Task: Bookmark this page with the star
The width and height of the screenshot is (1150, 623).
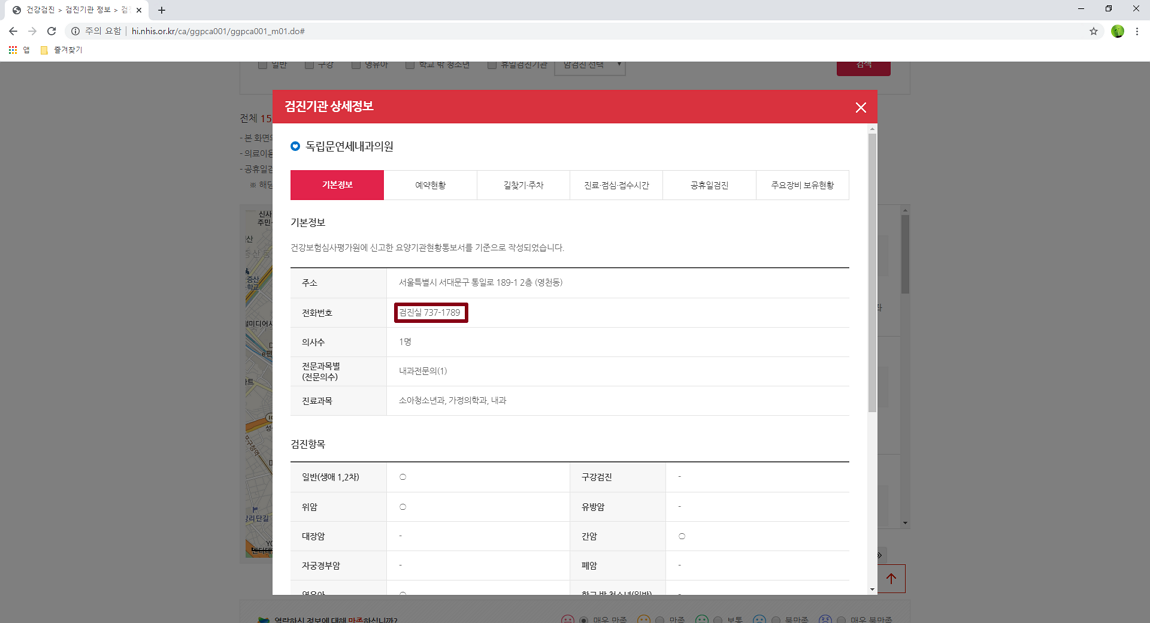Action: point(1094,31)
